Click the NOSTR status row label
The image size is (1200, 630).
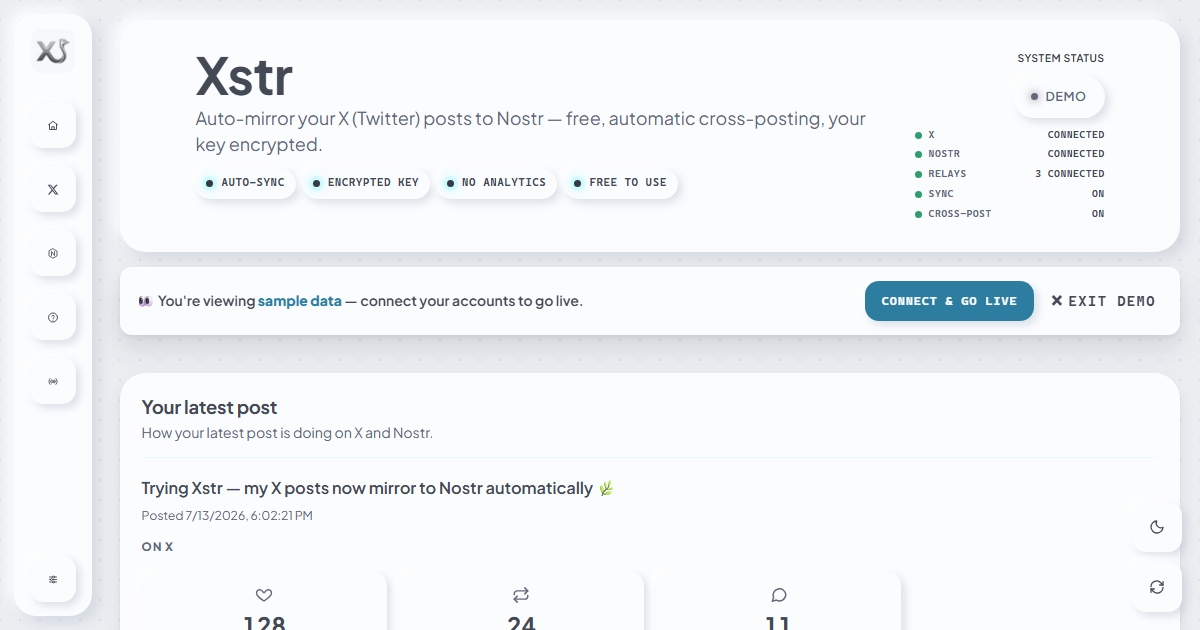coord(944,154)
